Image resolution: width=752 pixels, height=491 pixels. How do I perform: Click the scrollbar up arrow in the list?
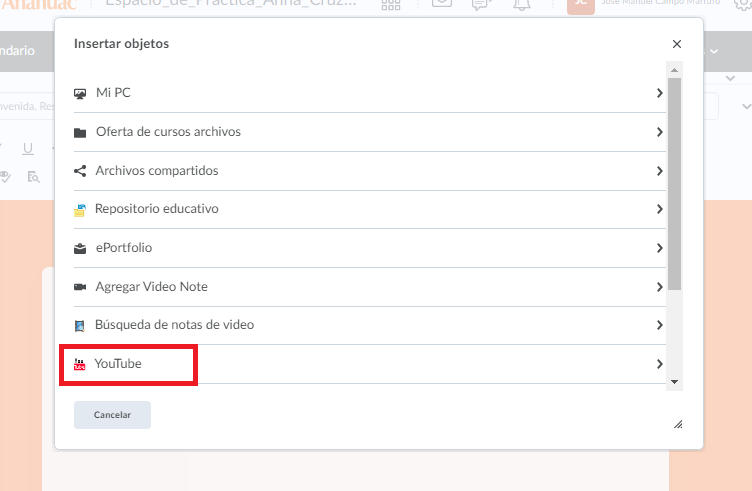[x=675, y=69]
